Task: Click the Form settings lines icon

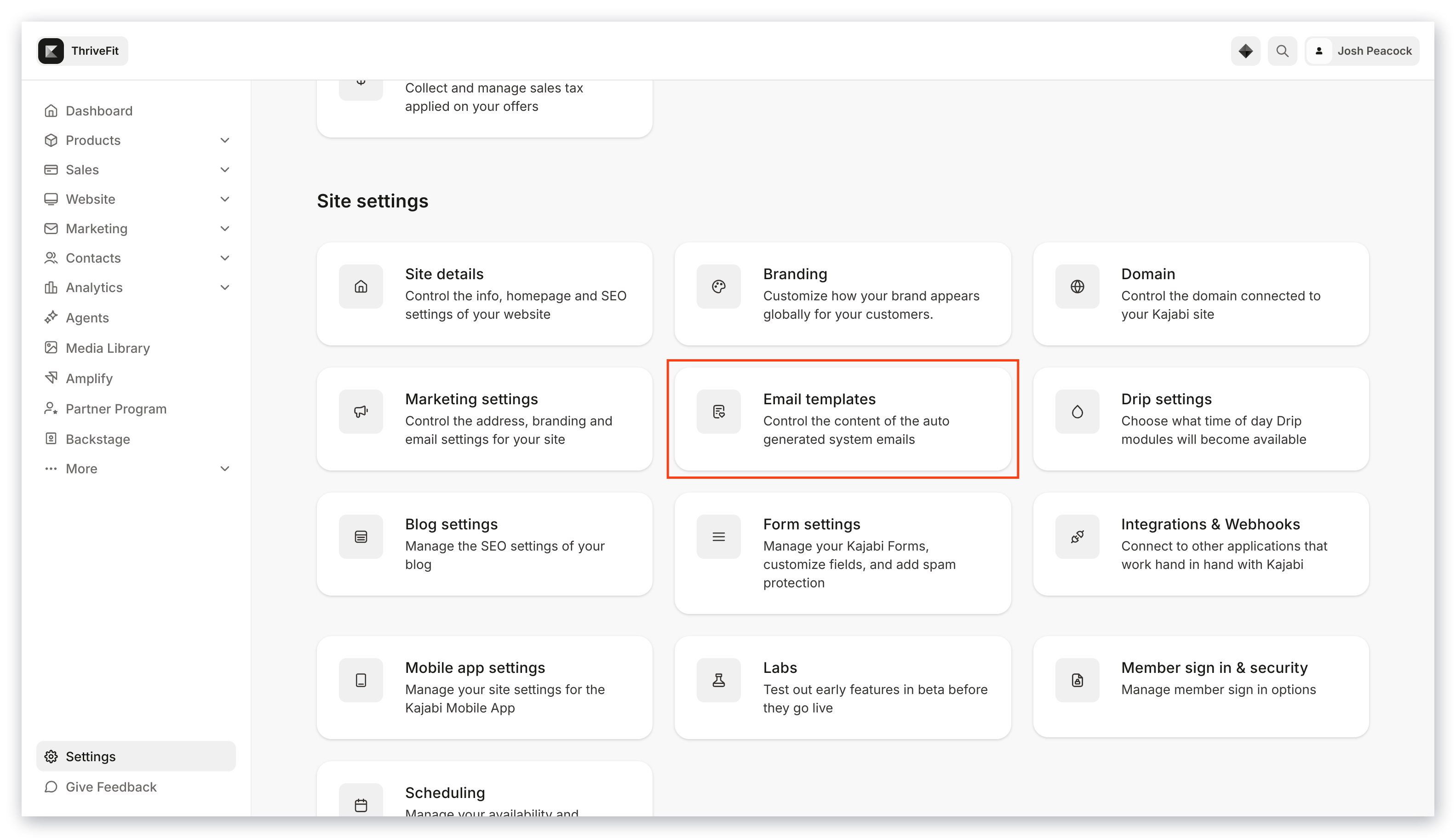Action: coord(718,536)
